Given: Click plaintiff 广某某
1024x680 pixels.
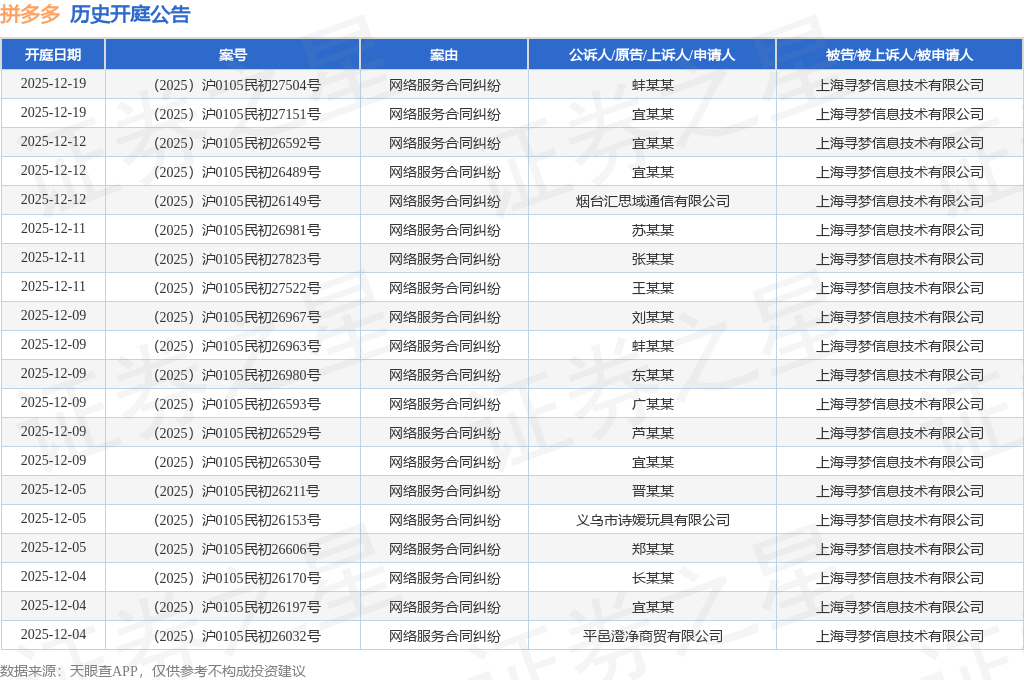Looking at the screenshot, I should (x=652, y=404).
